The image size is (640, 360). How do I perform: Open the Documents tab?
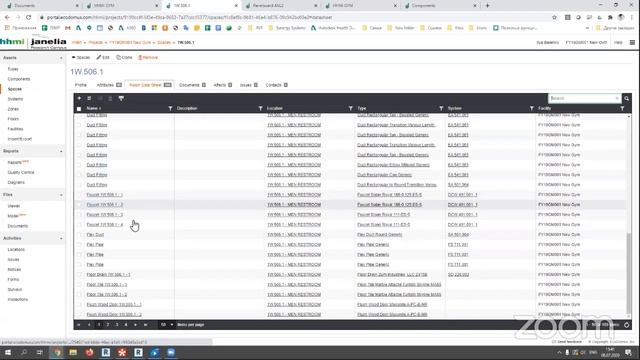click(x=192, y=85)
